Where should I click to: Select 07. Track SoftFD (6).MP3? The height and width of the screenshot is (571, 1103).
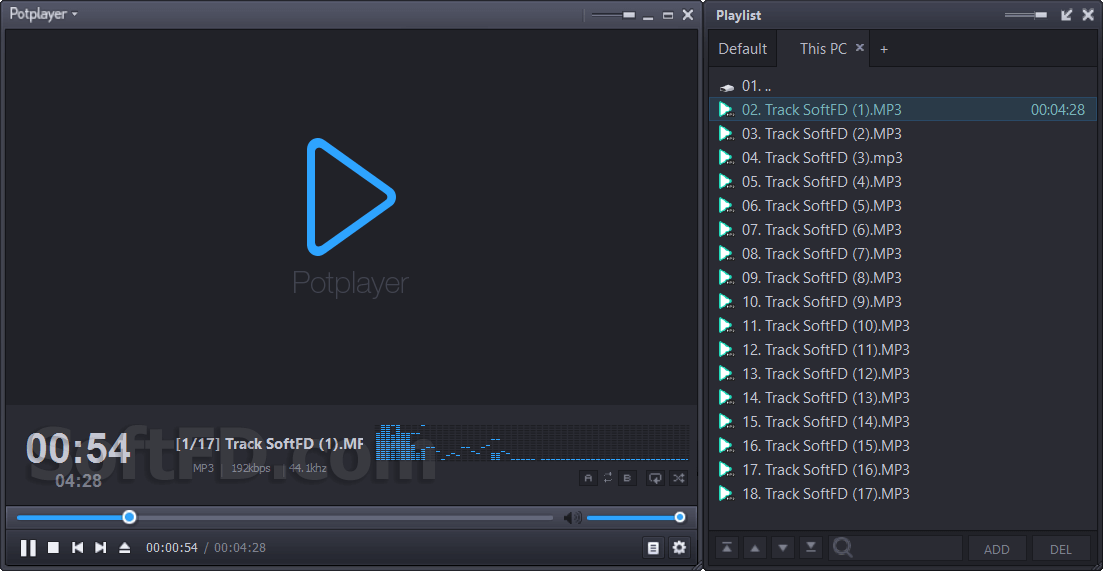coord(903,229)
